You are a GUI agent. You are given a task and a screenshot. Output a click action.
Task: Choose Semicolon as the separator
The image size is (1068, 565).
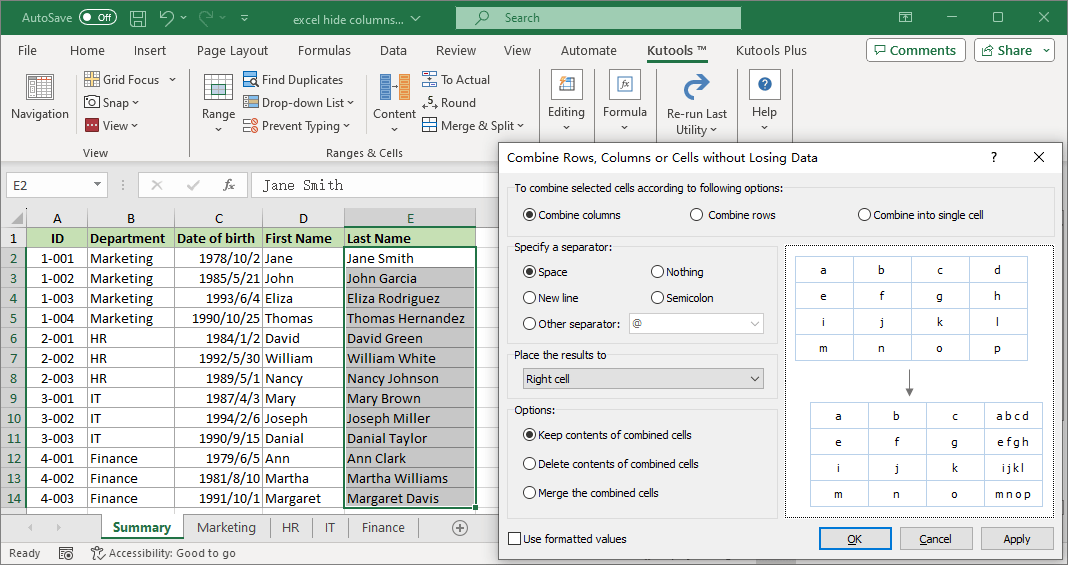[x=657, y=298]
